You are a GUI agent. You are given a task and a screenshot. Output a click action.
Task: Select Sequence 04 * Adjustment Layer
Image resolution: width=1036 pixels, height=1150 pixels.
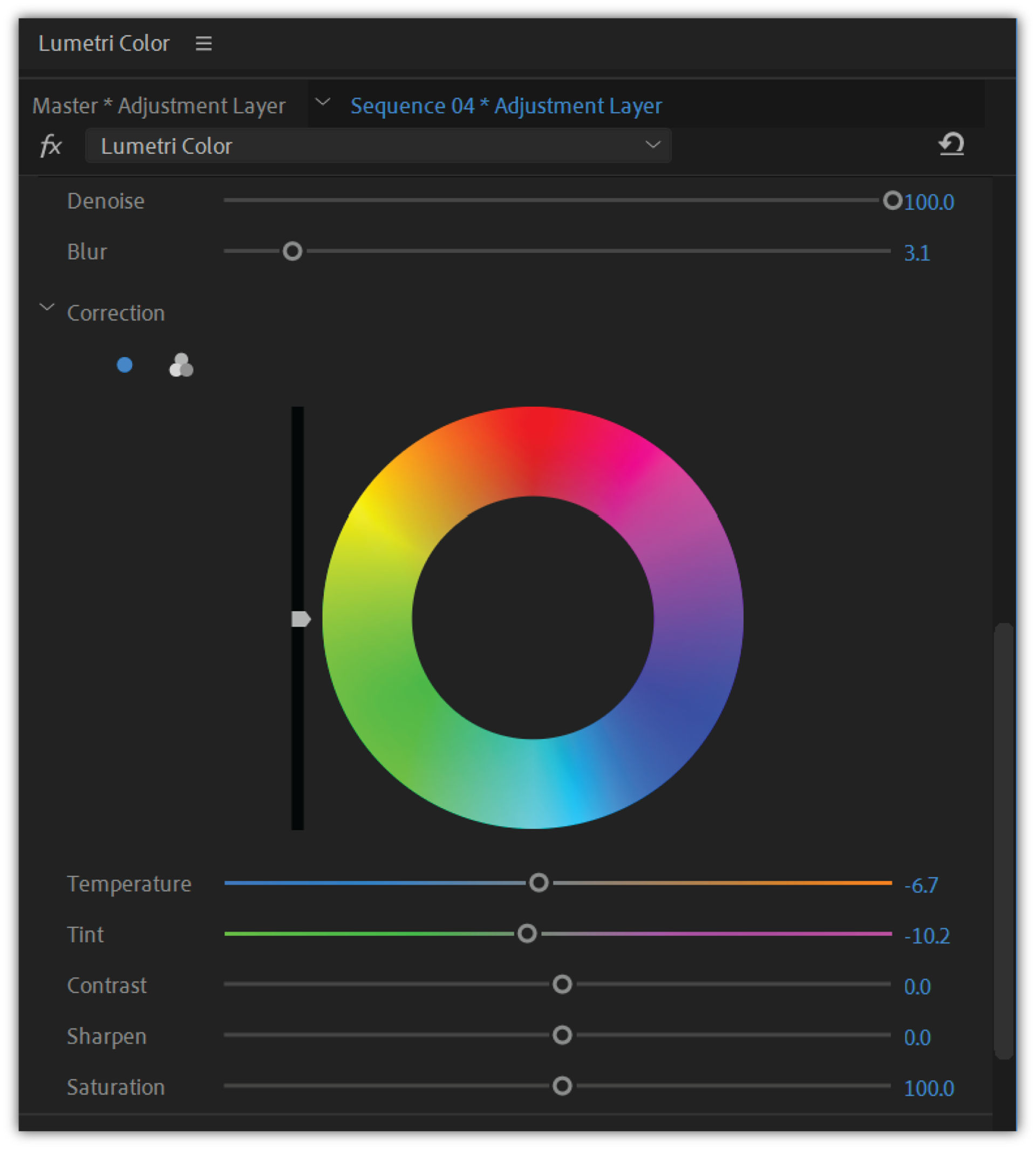click(506, 105)
